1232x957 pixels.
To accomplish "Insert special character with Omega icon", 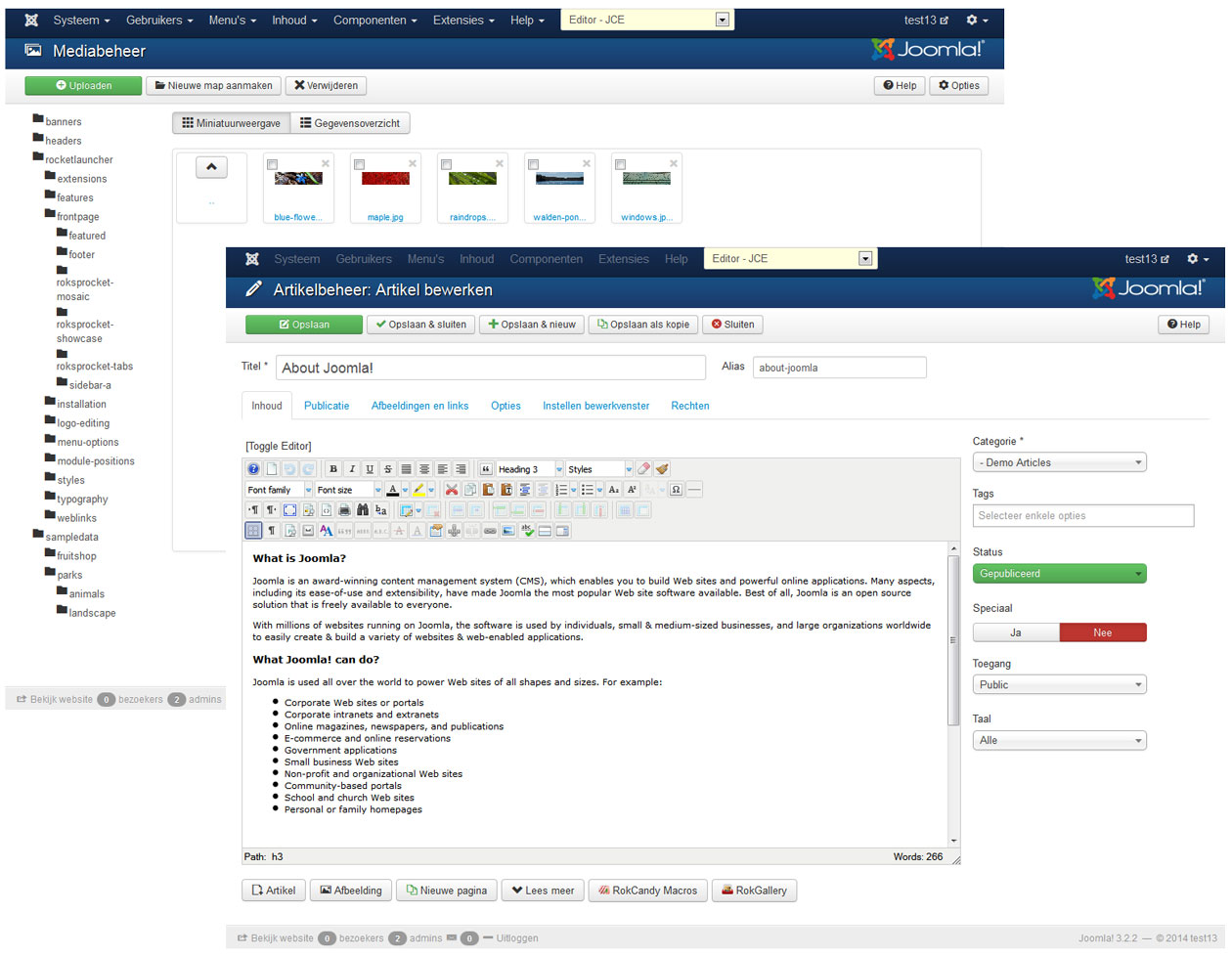I will [x=676, y=490].
